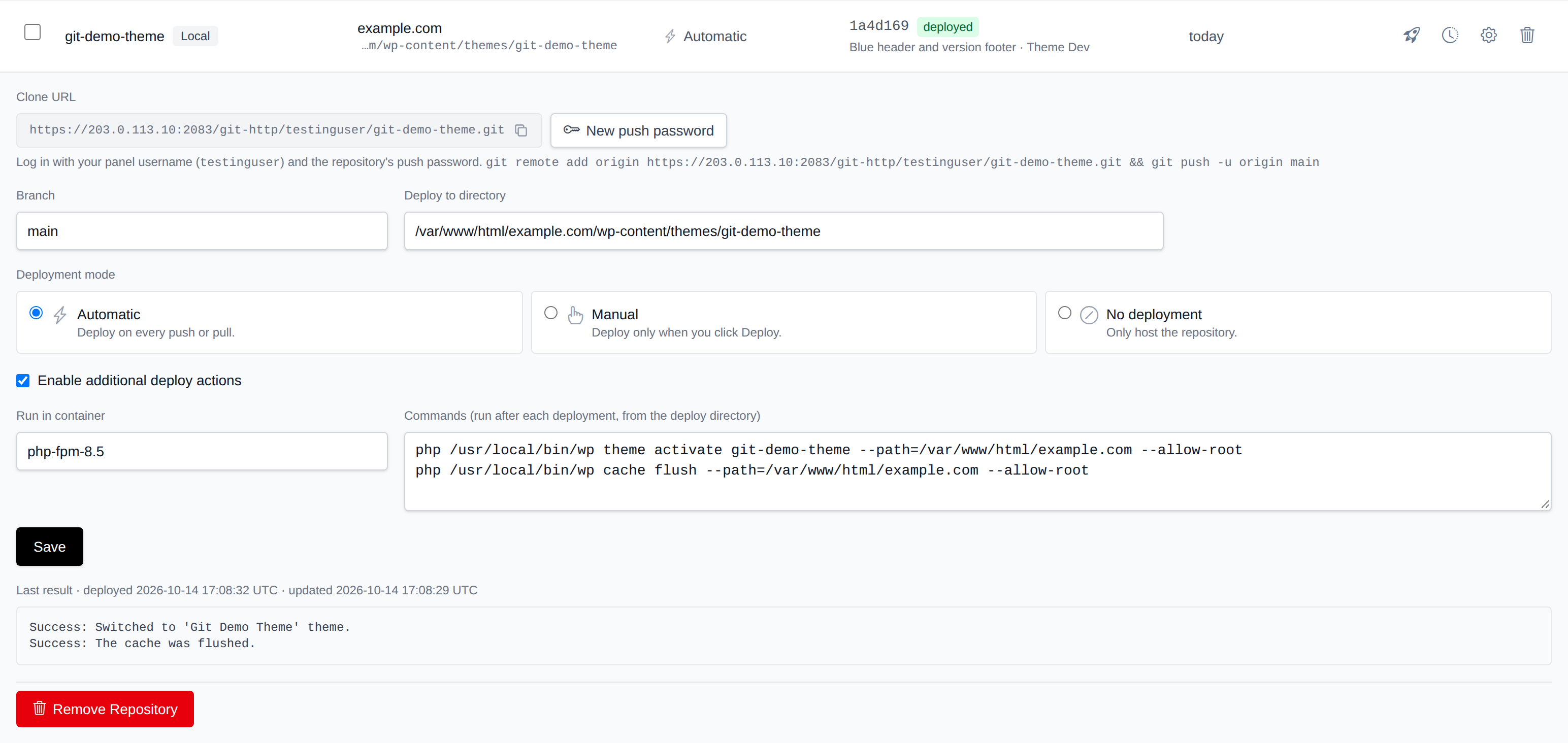Click the no-deployment slashed circle icon
Image resolution: width=1568 pixels, height=743 pixels.
pos(1089,315)
